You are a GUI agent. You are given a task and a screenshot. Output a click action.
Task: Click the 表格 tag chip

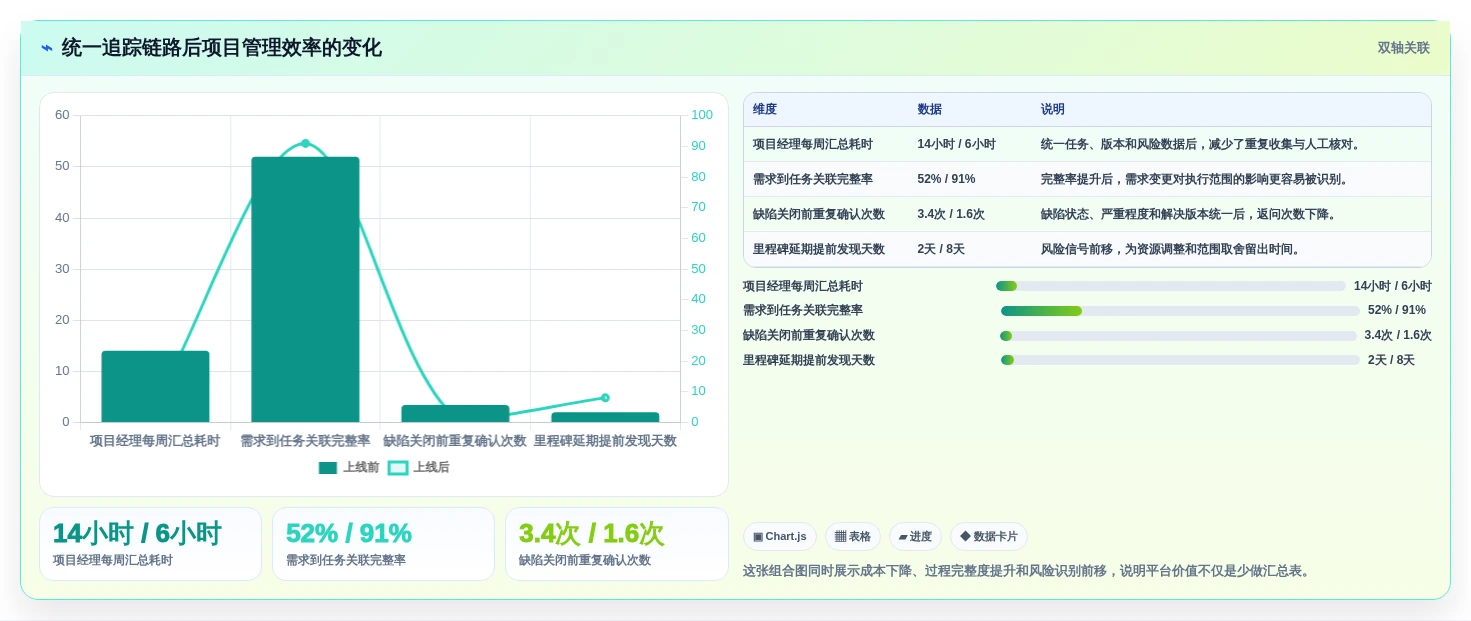pyautogui.click(x=853, y=537)
